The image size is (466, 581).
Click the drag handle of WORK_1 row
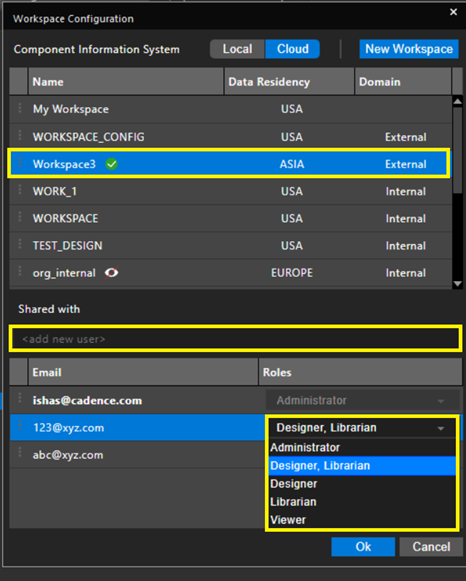point(20,191)
